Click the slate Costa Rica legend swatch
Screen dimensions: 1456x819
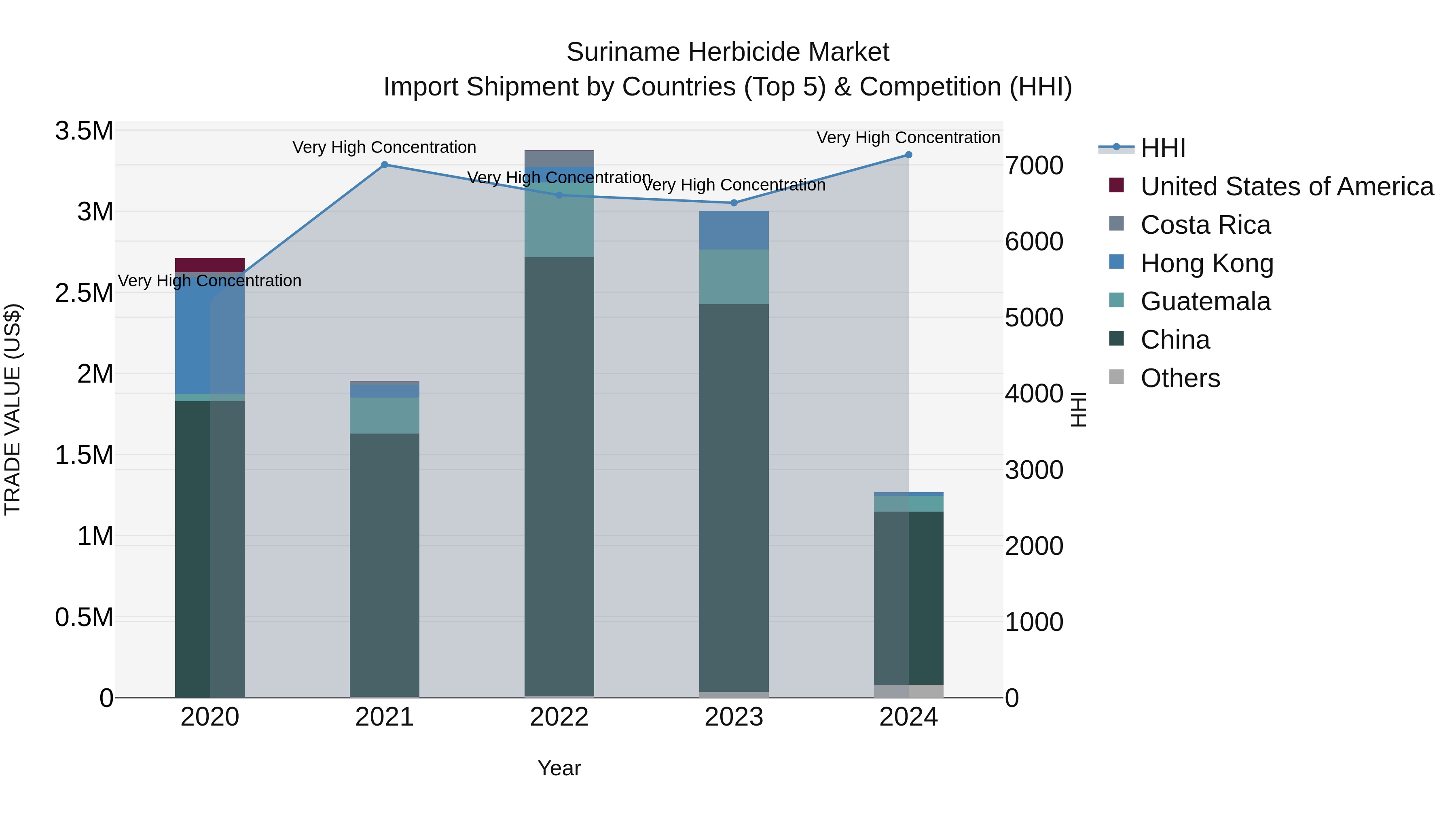click(1116, 223)
